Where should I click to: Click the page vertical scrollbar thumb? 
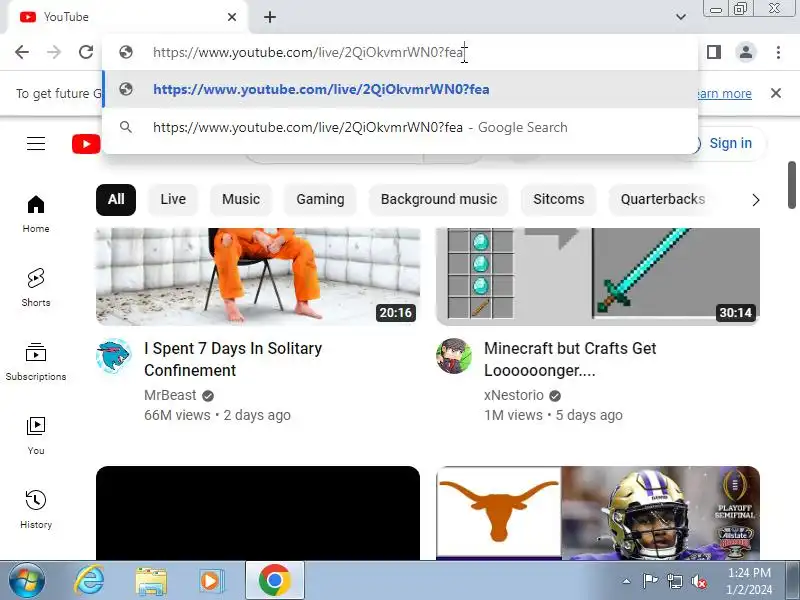point(792,185)
